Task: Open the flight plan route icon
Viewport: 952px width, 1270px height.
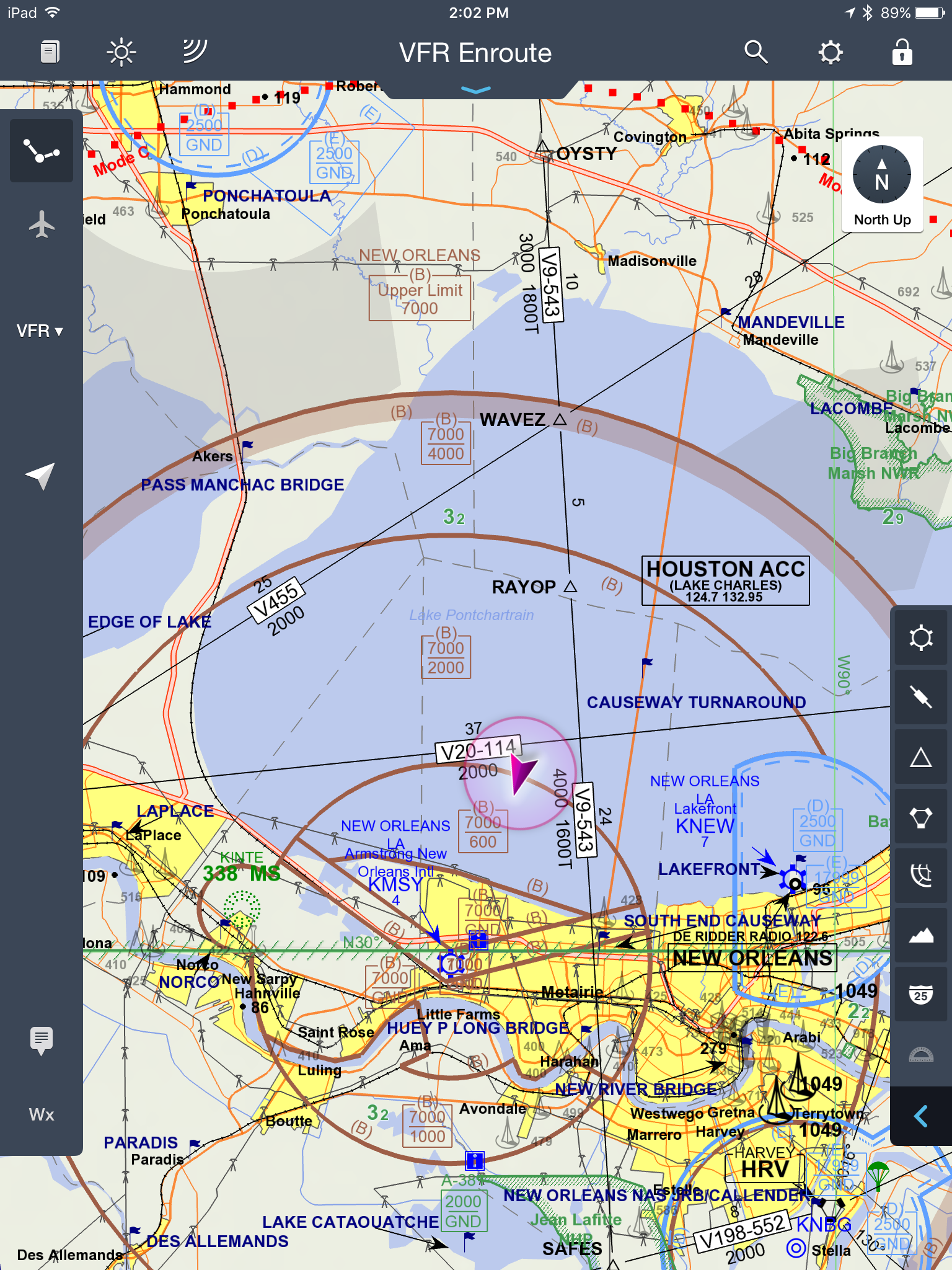Action: [x=42, y=151]
